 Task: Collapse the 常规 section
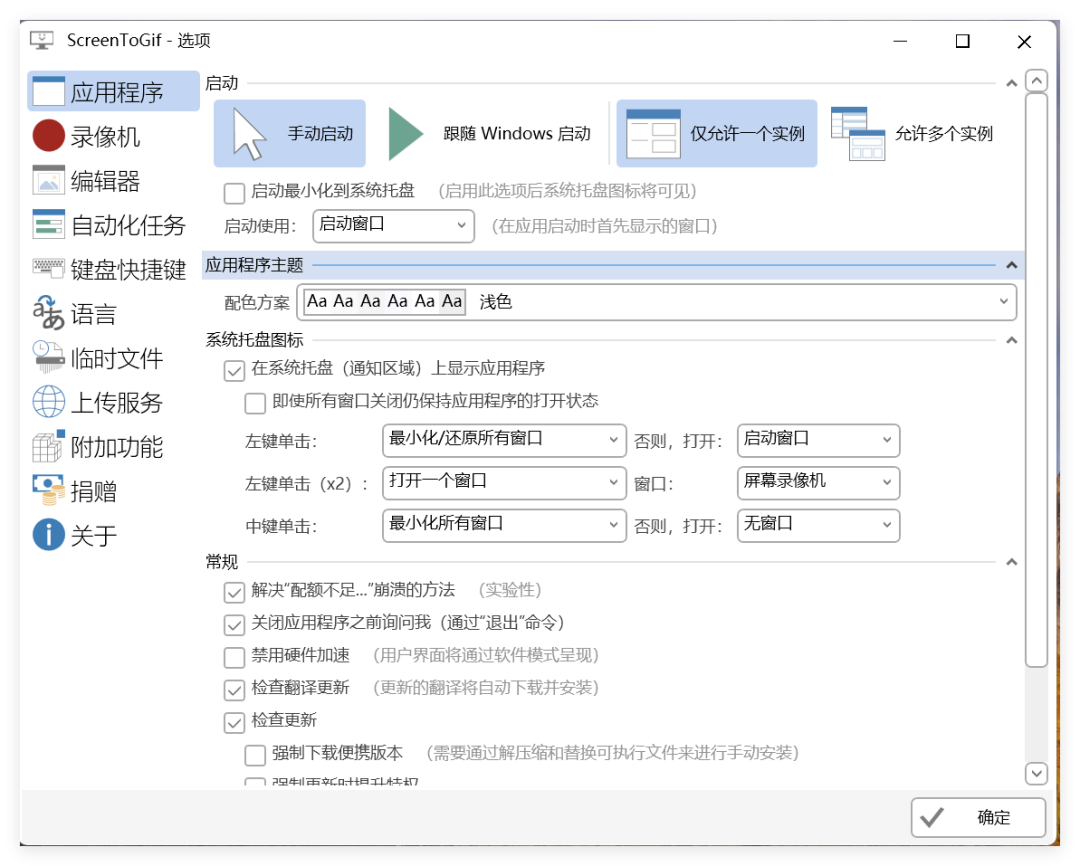coord(1011,562)
